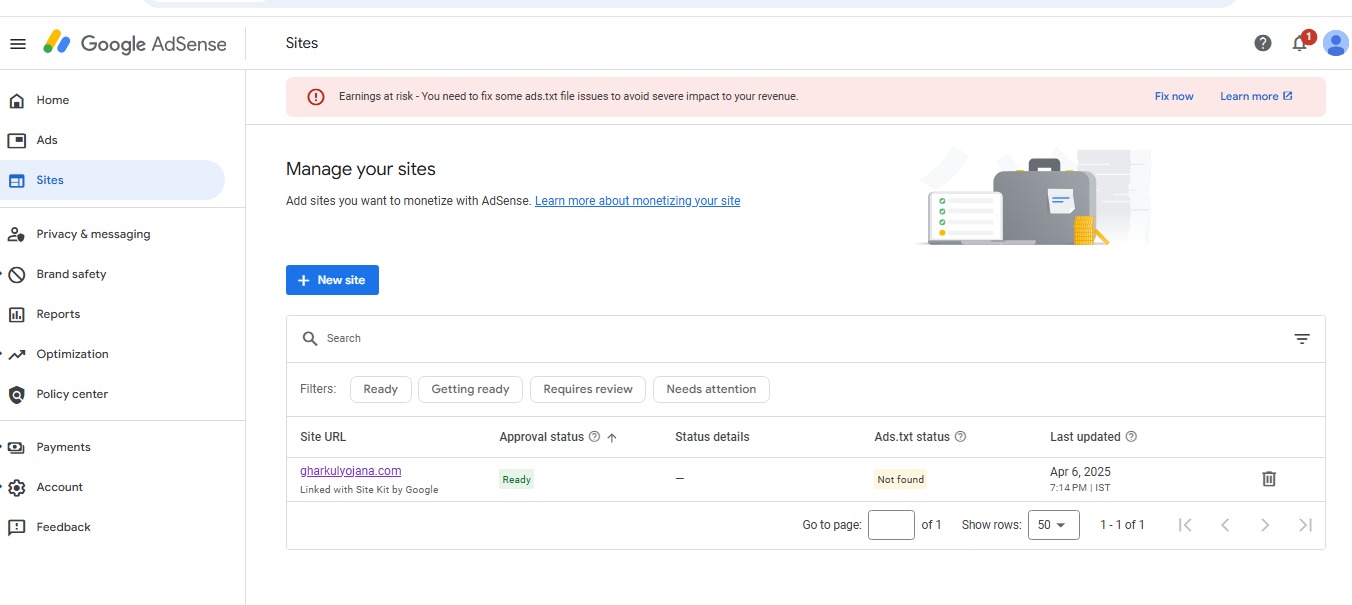Click the Ads icon in sidebar

[x=16, y=140]
